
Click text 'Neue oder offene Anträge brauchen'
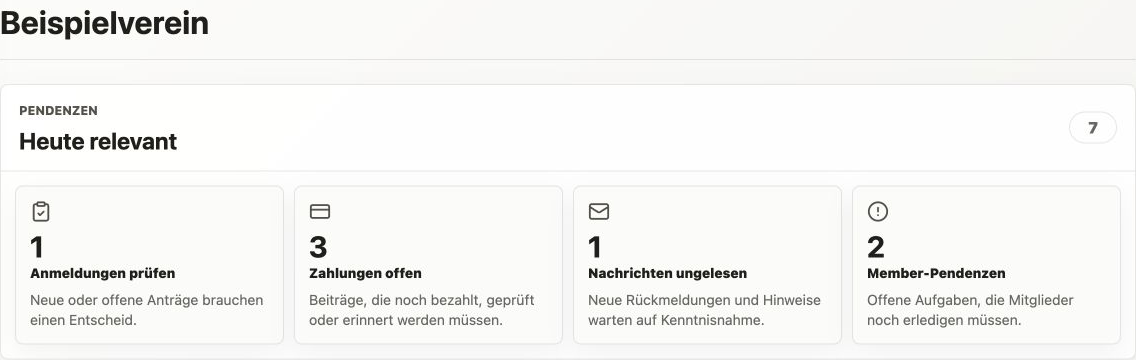tap(147, 300)
